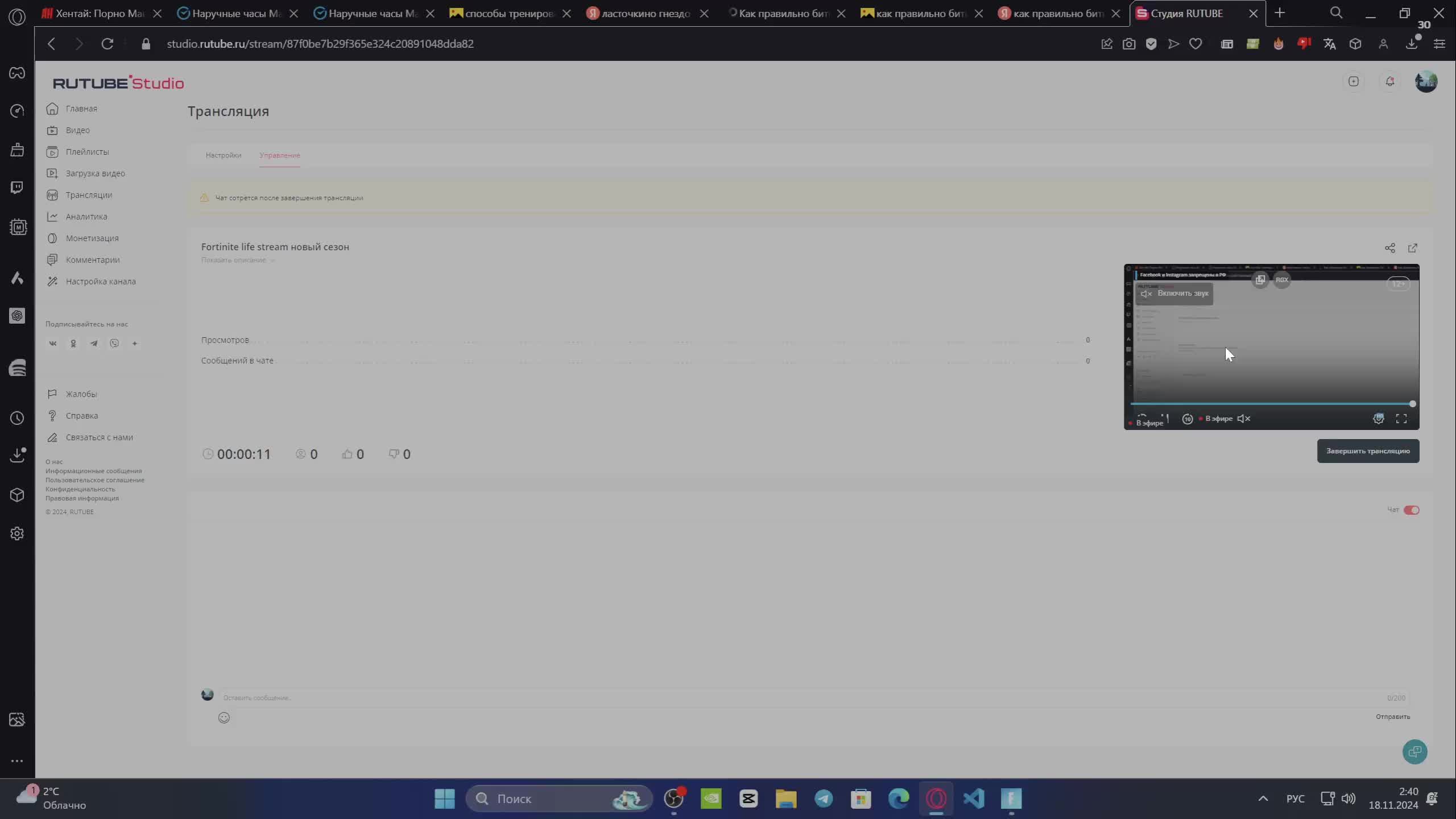Open the Odnoklassniki social link
1456x819 pixels.
click(73, 344)
